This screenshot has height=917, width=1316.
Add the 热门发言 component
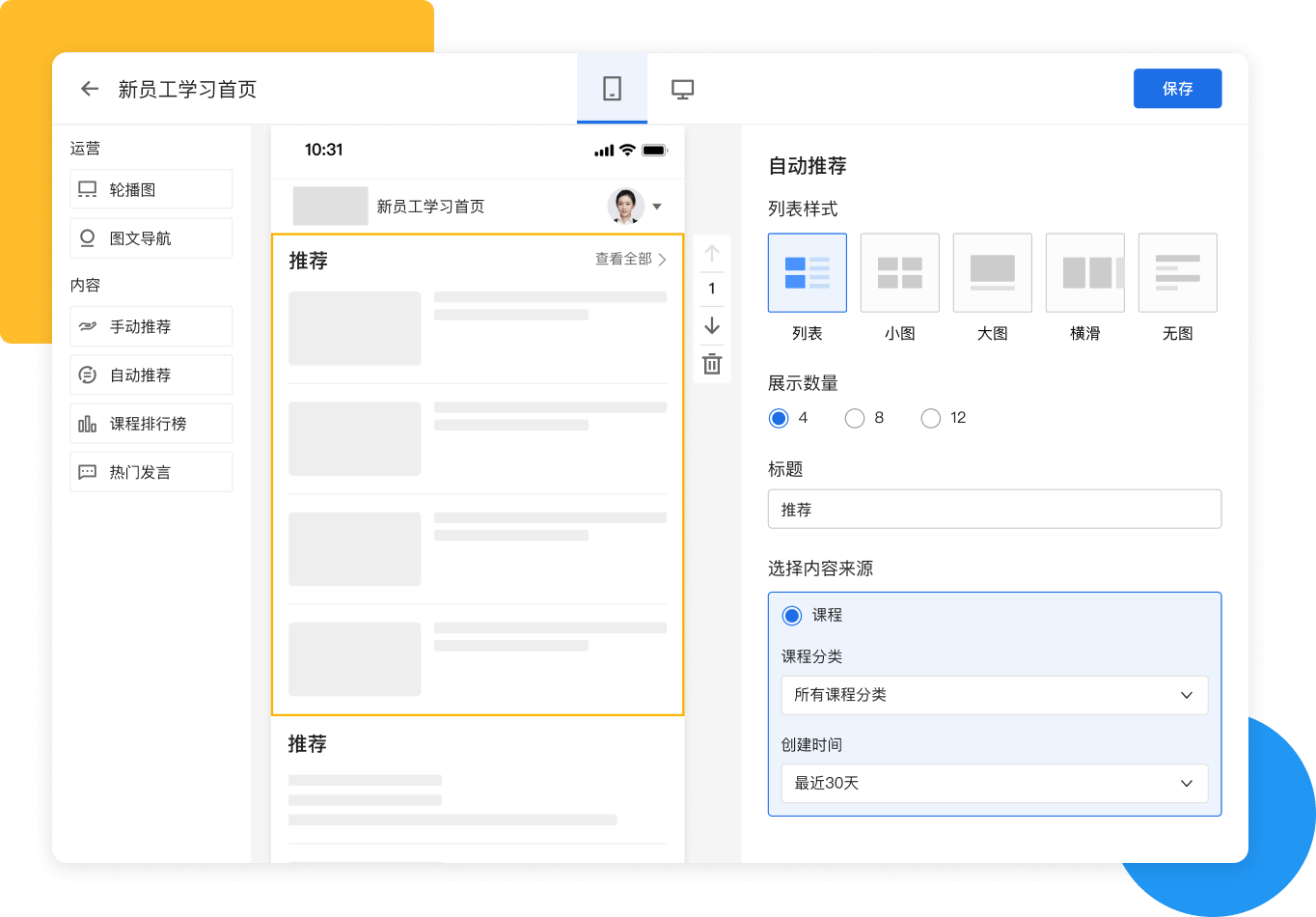pyautogui.click(x=151, y=472)
